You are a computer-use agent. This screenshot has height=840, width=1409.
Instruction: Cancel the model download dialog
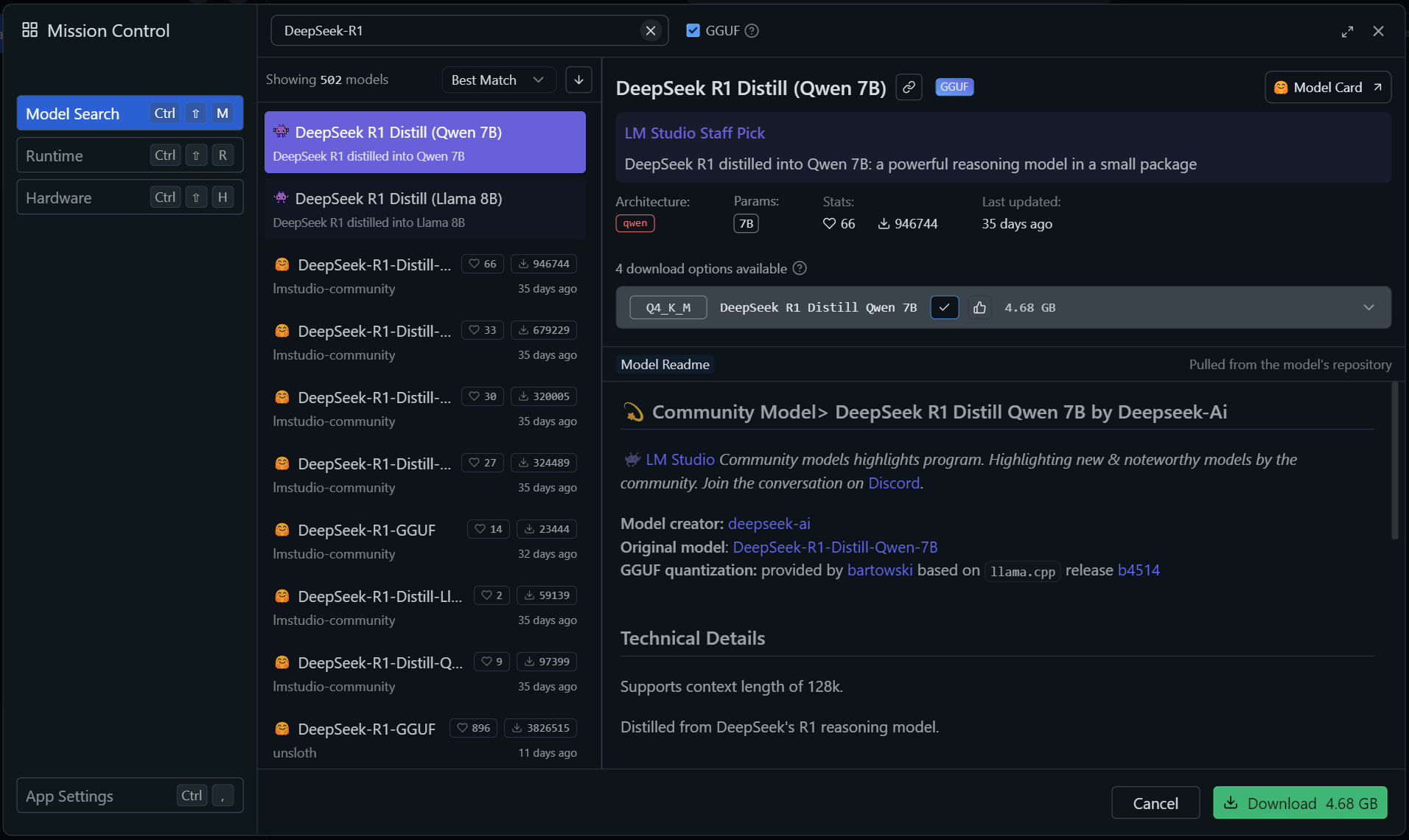coord(1155,803)
